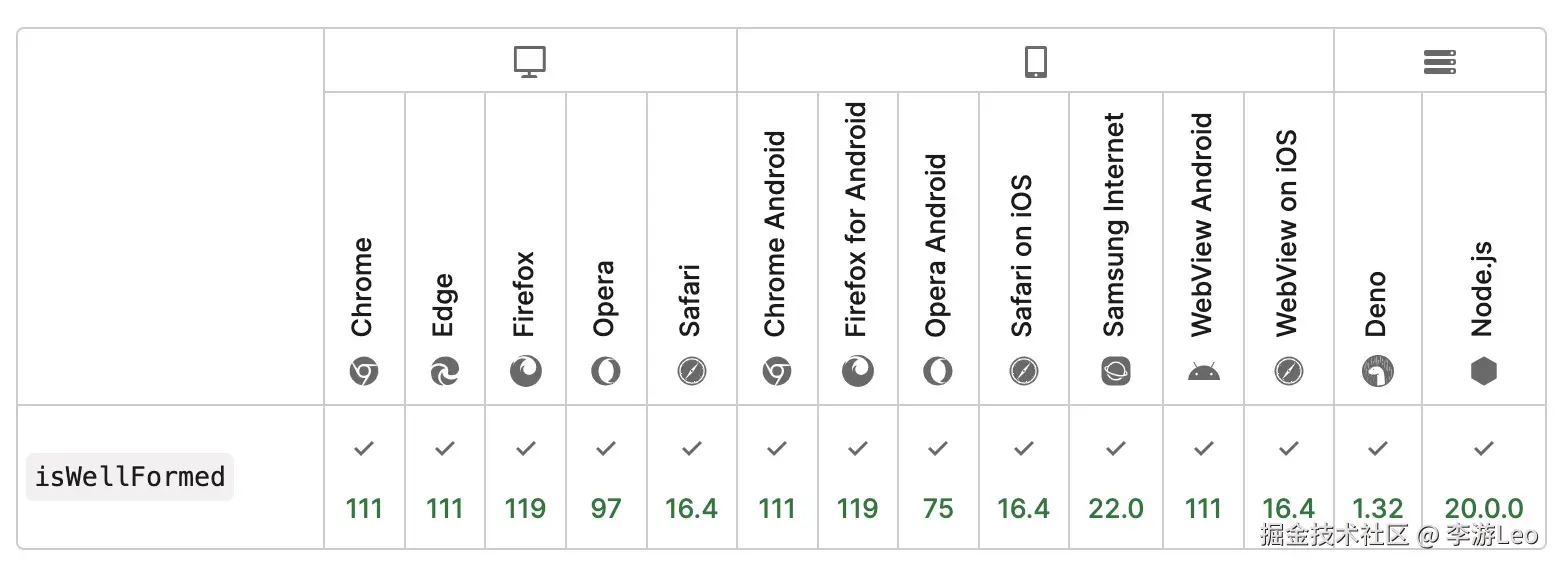Click the Node.js hexagon icon
The width and height of the screenshot is (1556, 566).
point(1484,372)
